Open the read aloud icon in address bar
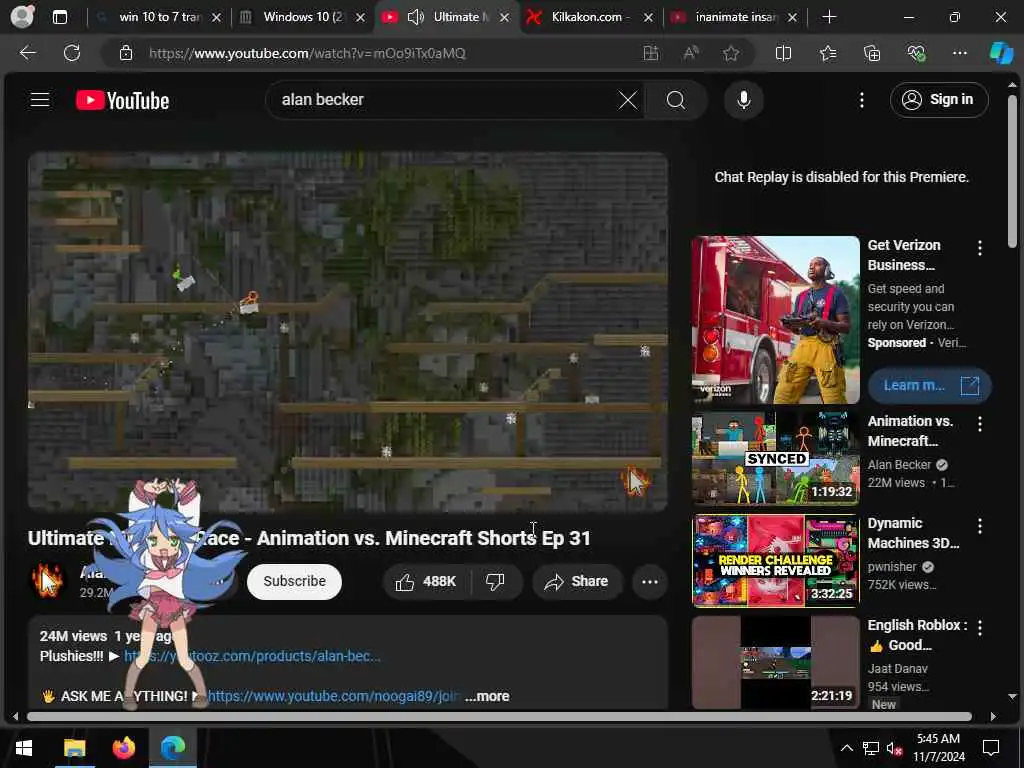The width and height of the screenshot is (1024, 768). (691, 53)
